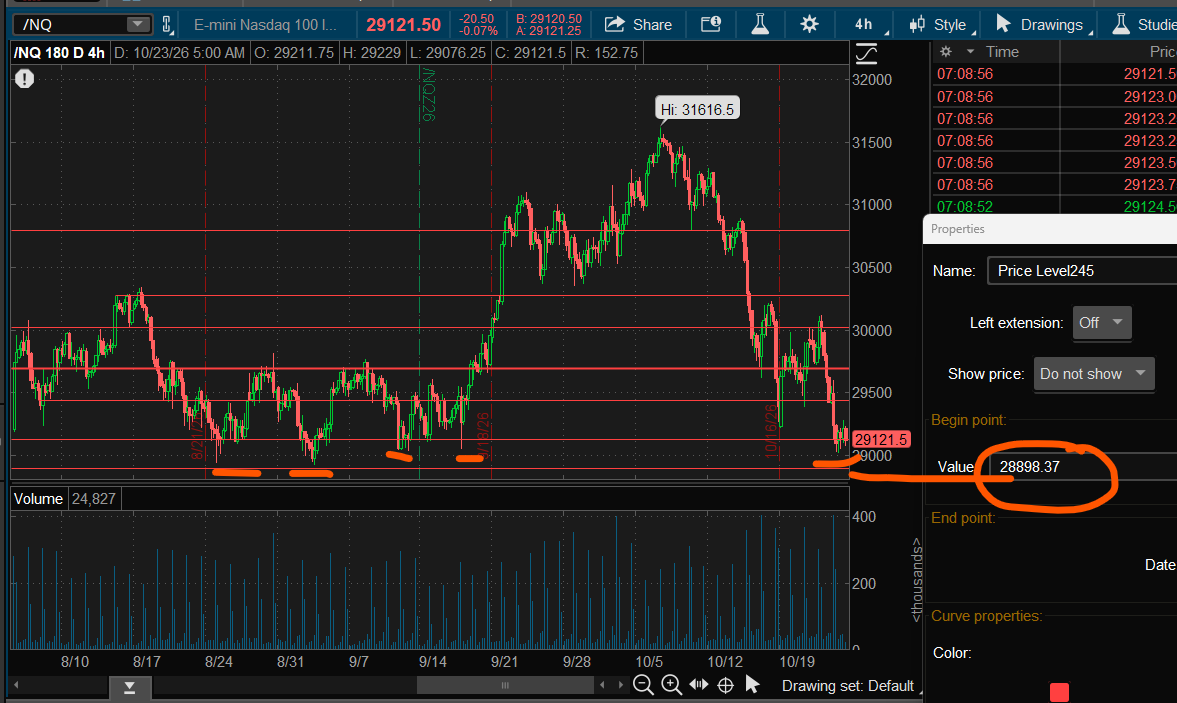Open the Studies menu
The height and width of the screenshot is (703, 1177).
pos(1145,25)
